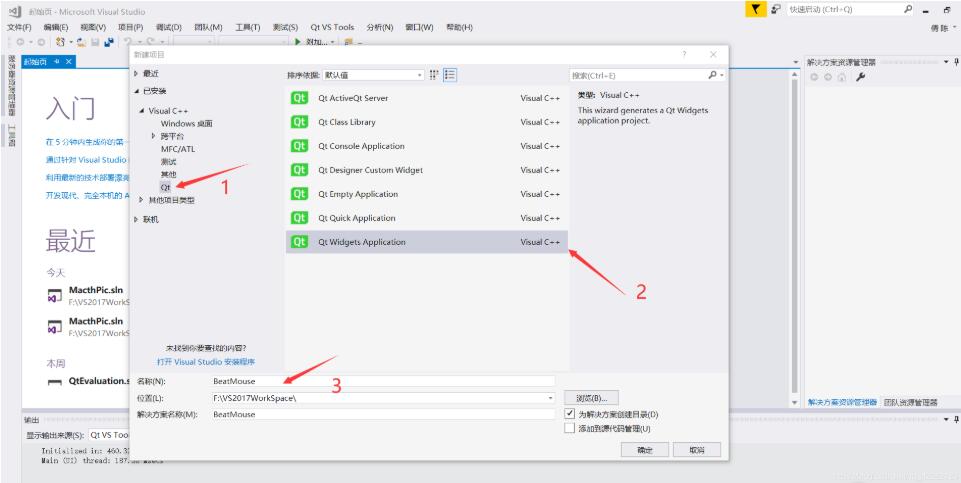The width and height of the screenshot is (961, 483).
Task: Expand the Online node in the tree
Action: (x=136, y=219)
